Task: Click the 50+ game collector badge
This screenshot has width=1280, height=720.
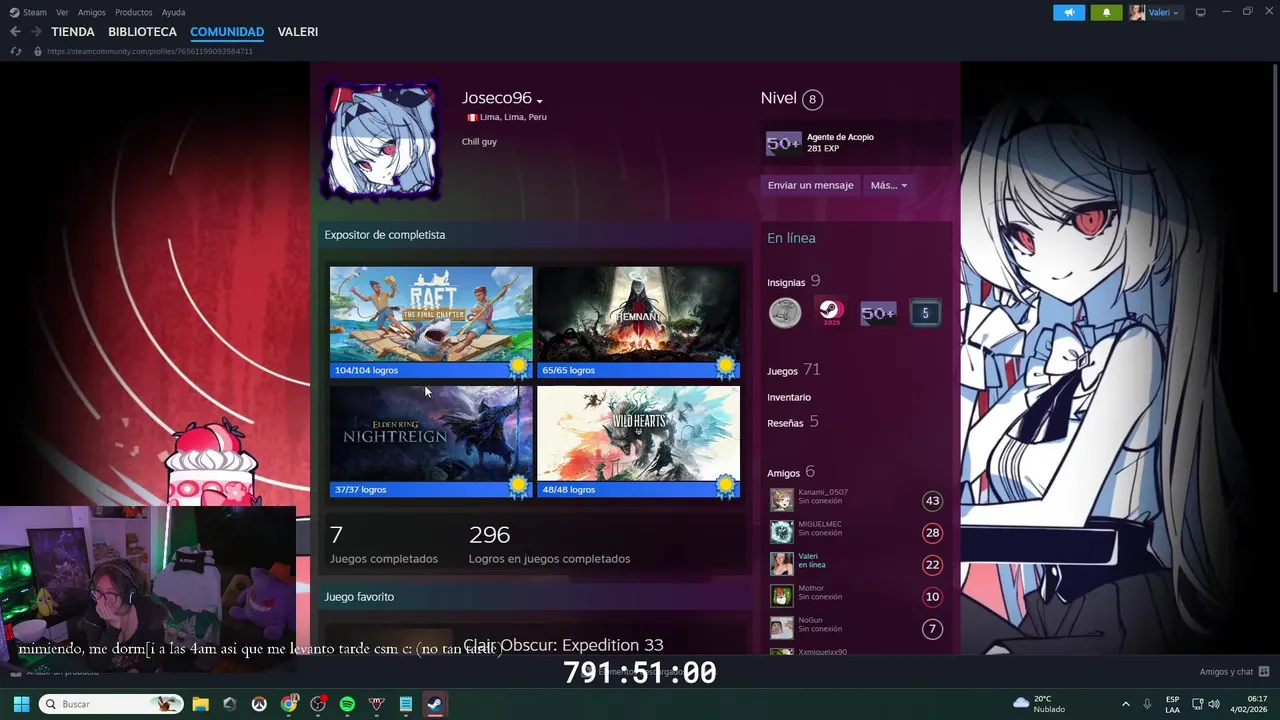Action: coord(878,313)
